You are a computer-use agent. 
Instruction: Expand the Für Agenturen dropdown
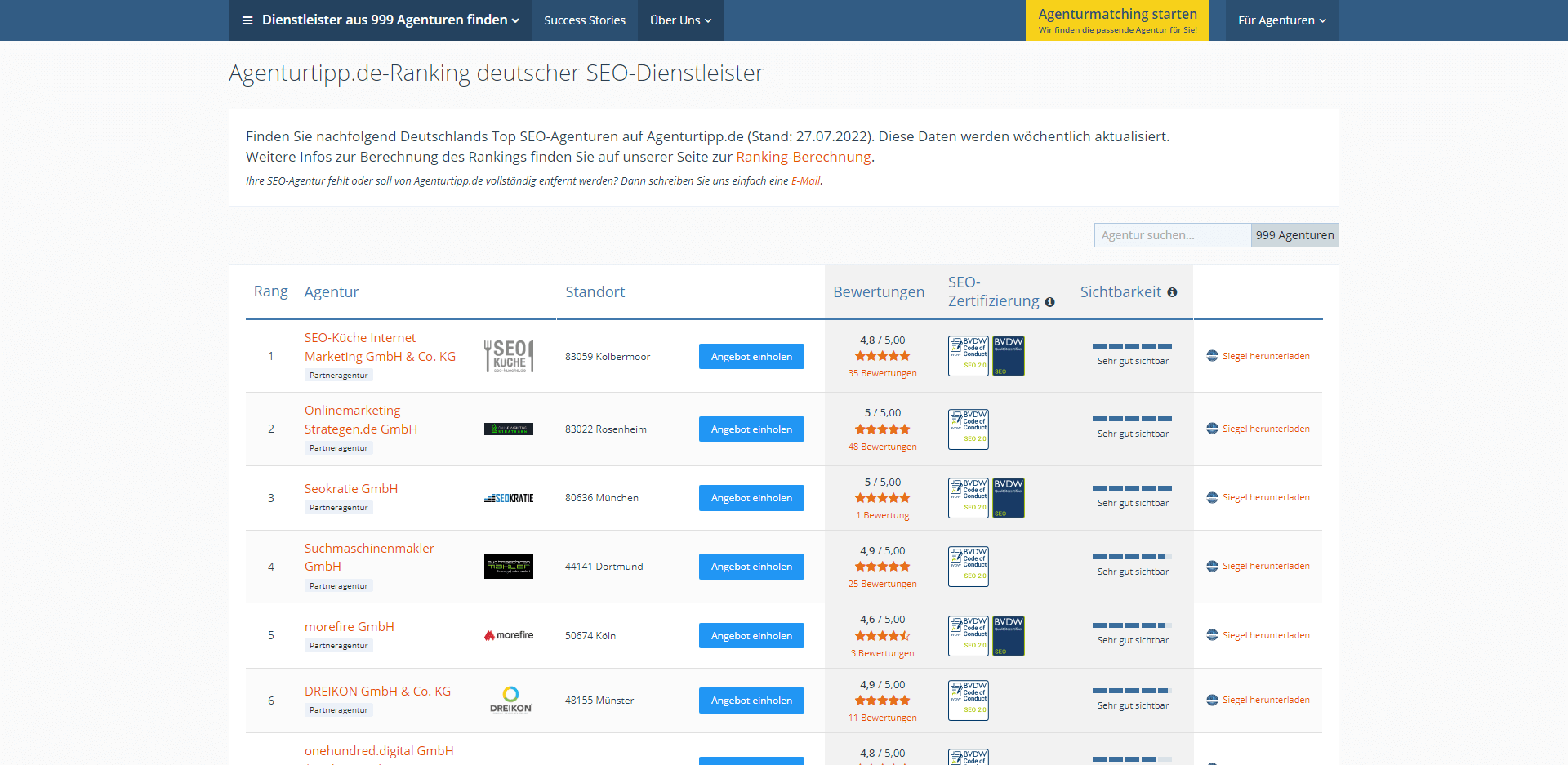(x=1282, y=20)
